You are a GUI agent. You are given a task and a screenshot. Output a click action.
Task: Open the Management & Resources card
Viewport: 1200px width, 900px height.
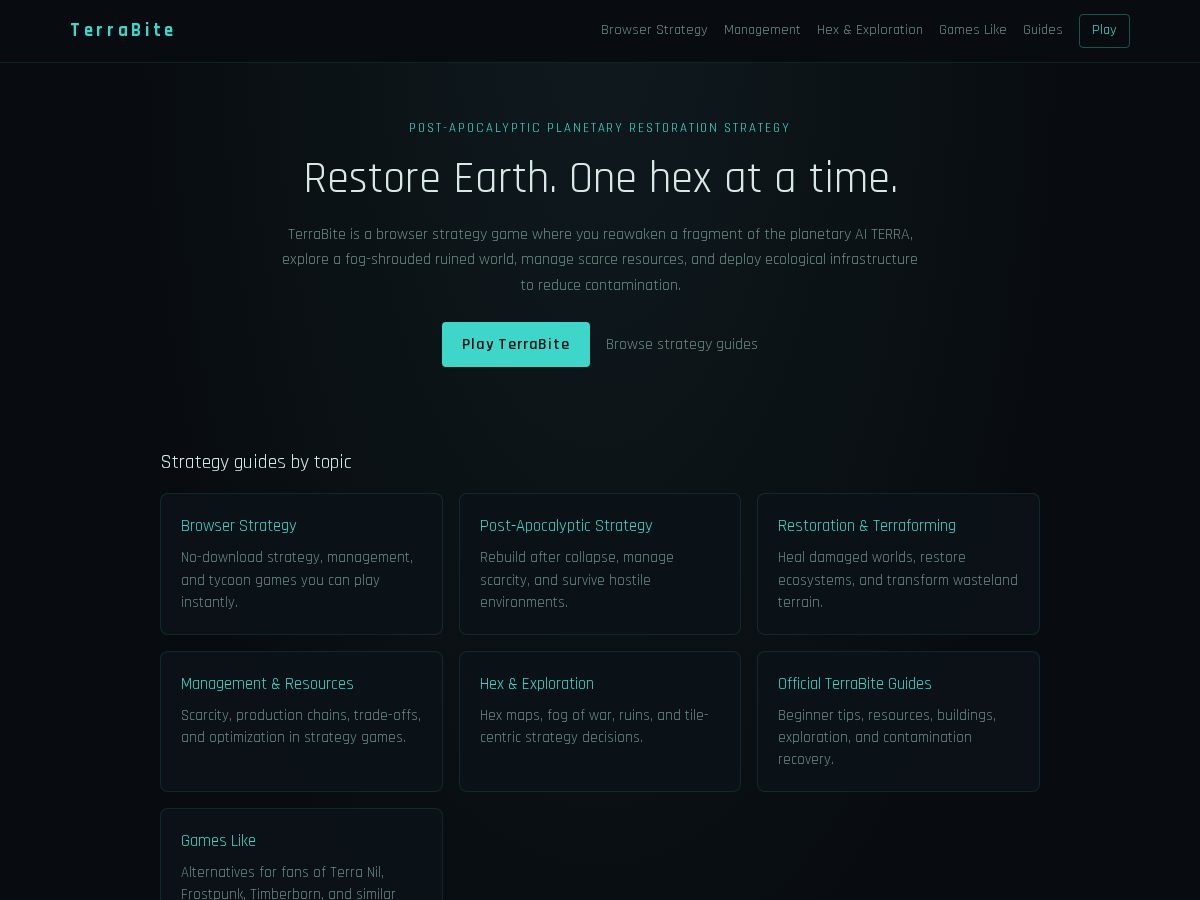point(301,721)
